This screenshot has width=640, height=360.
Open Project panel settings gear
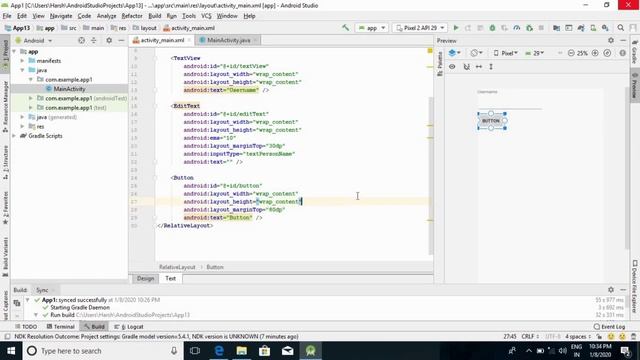pos(109,40)
